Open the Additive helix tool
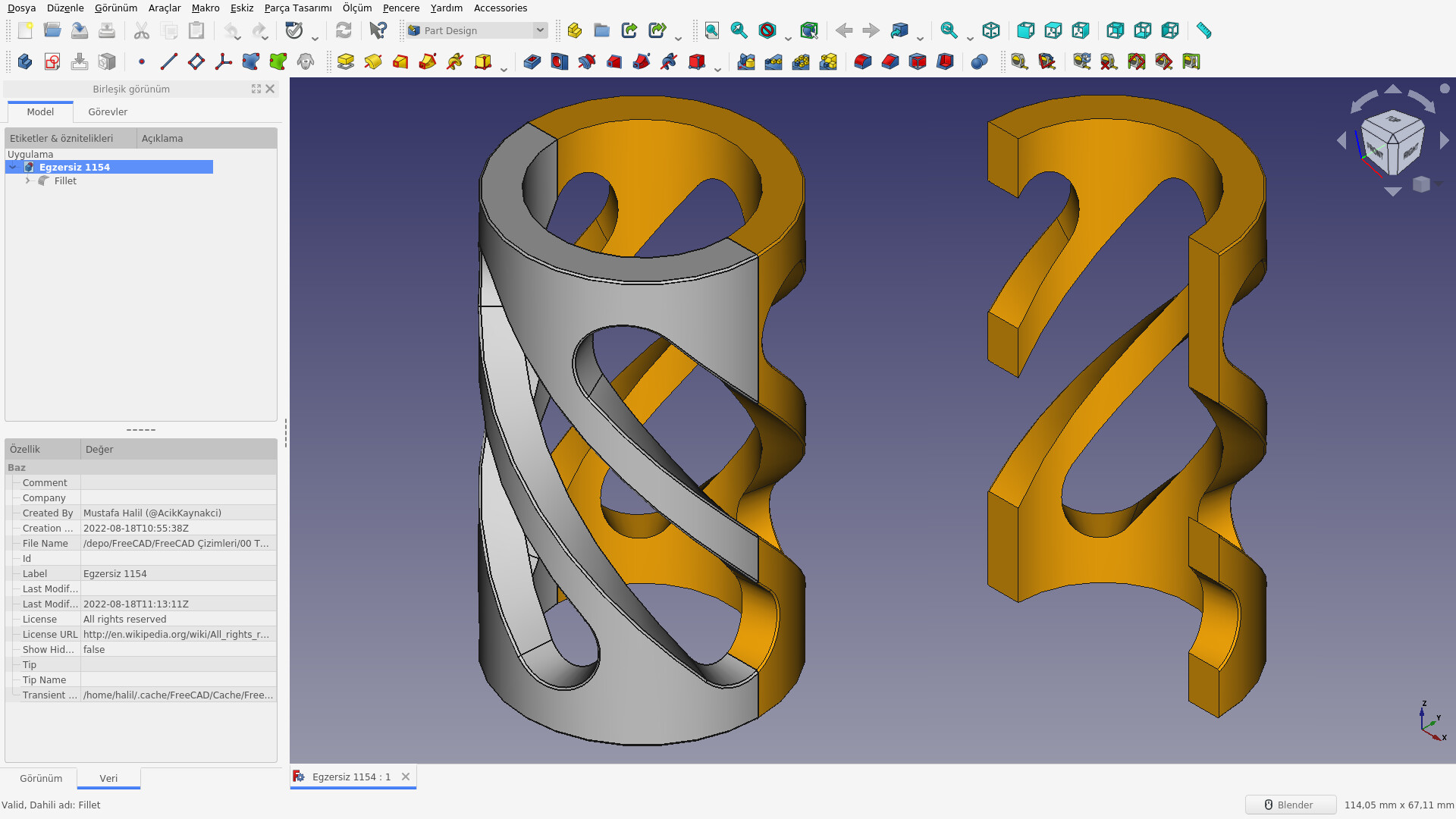The height and width of the screenshot is (819, 1456). [x=455, y=61]
